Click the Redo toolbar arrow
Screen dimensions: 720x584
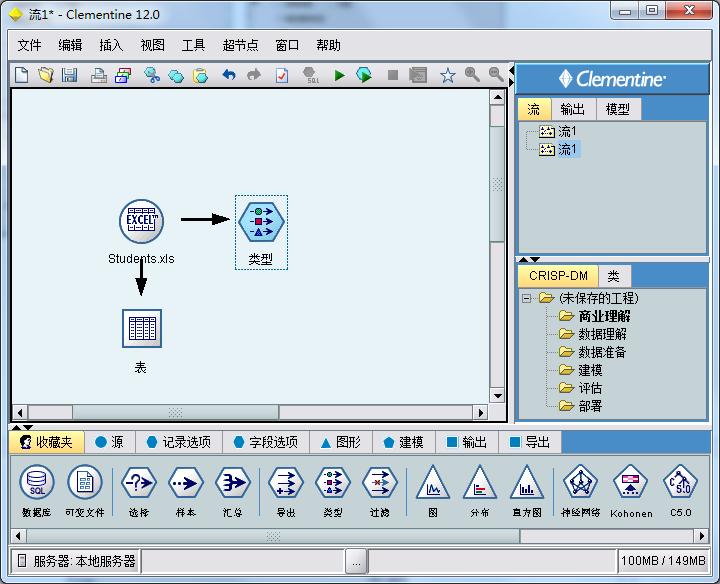point(253,74)
